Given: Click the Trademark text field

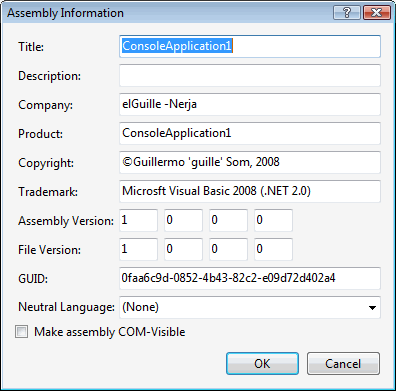Looking at the screenshot, I should (250, 191).
